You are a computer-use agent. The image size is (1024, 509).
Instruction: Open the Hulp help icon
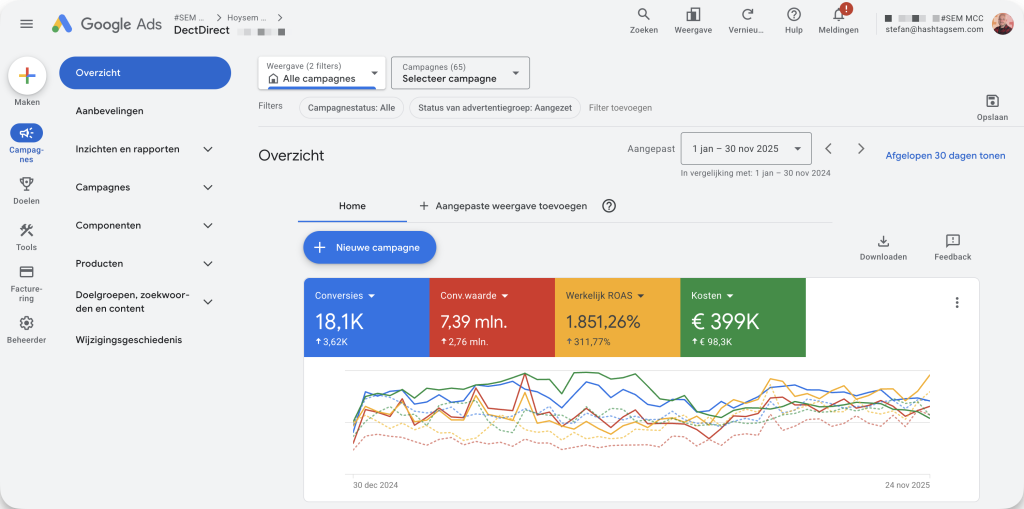[x=794, y=15]
